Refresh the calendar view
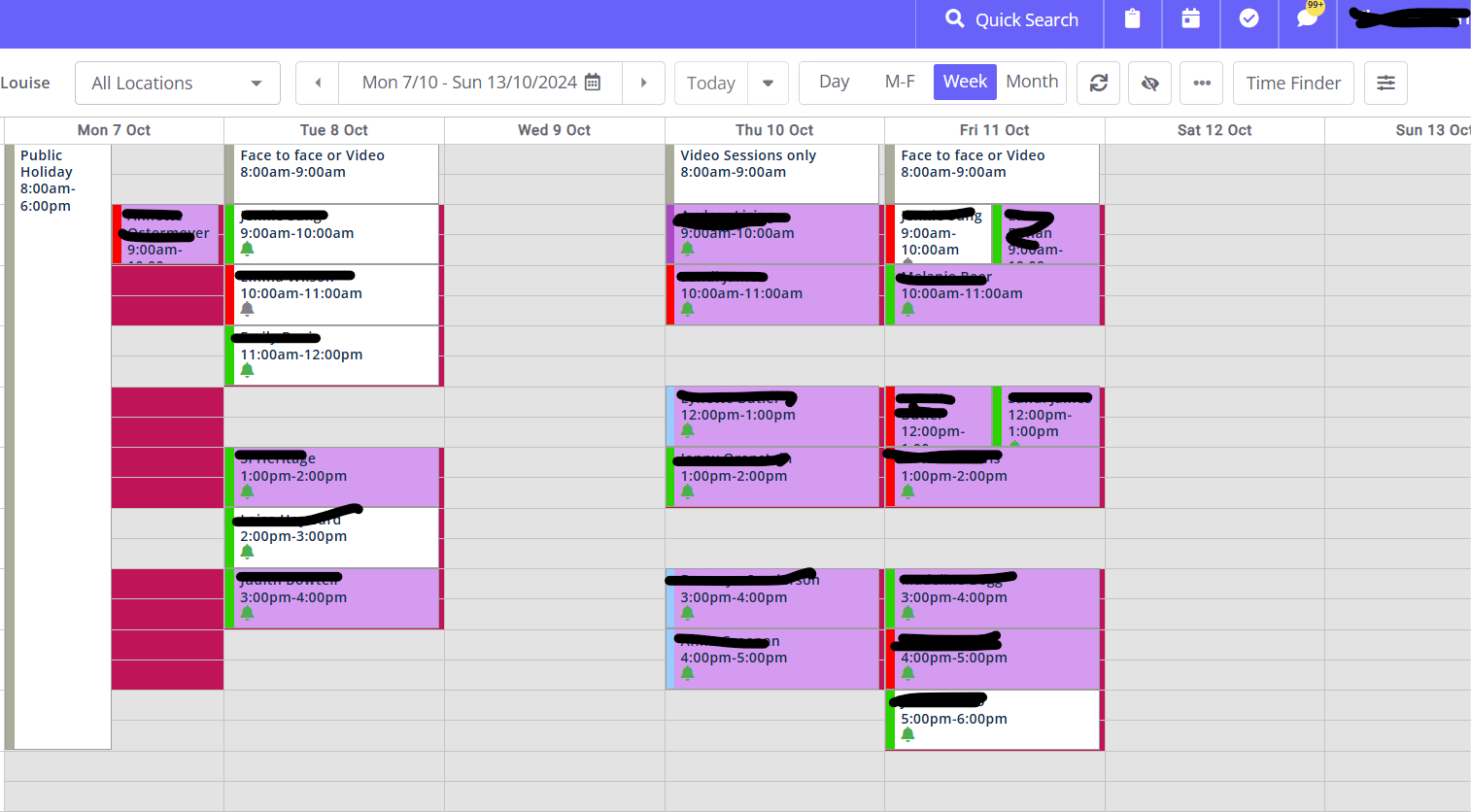This screenshot has height=812, width=1471. point(1099,84)
